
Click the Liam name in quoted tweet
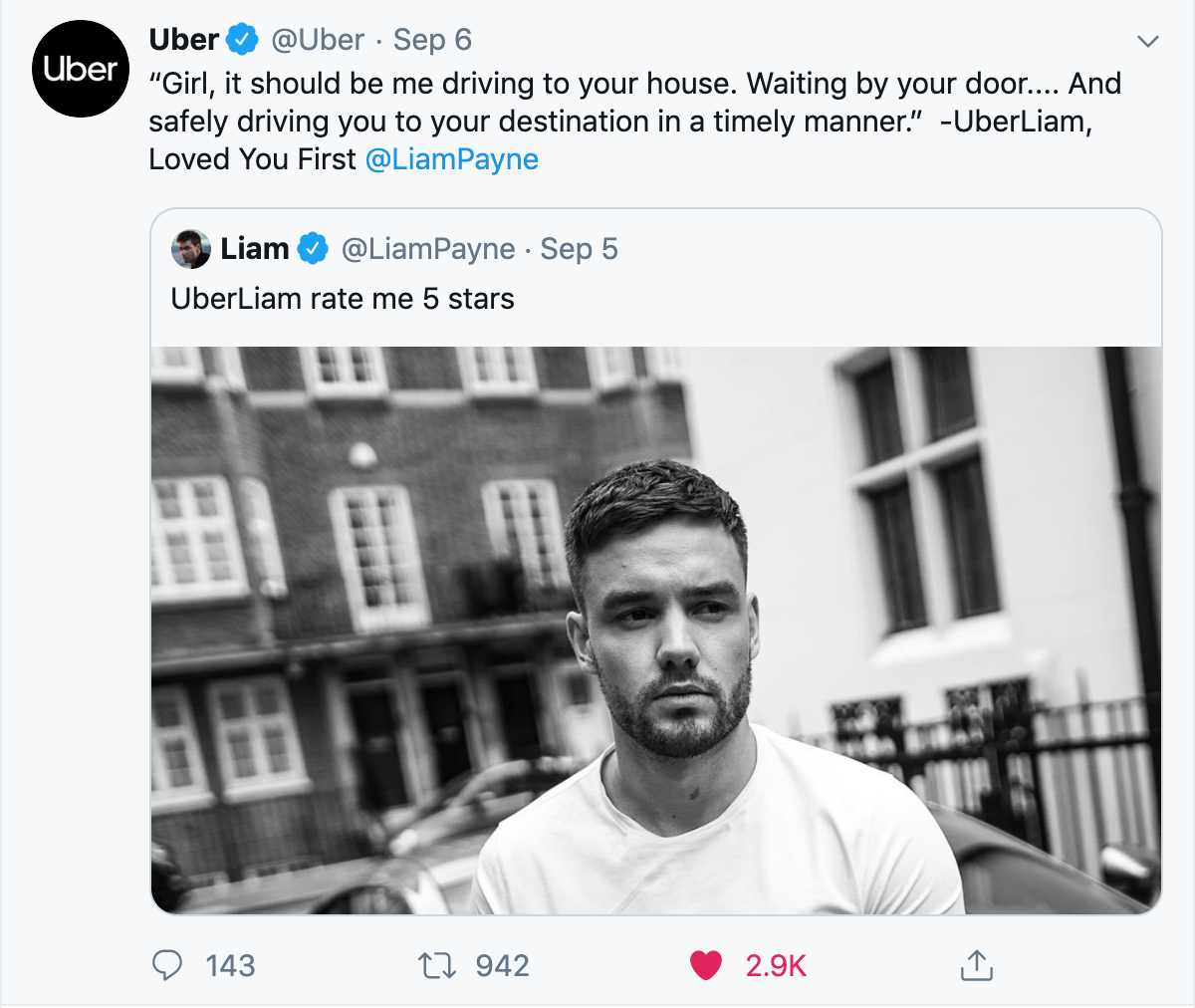[x=255, y=249]
